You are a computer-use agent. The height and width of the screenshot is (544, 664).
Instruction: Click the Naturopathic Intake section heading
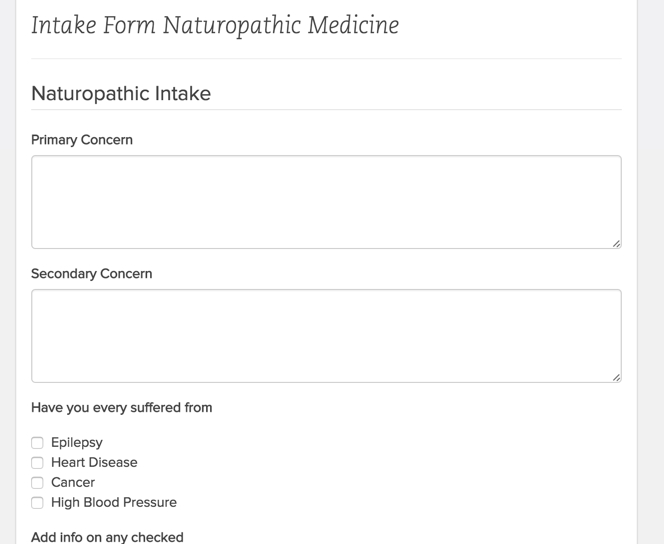(121, 94)
